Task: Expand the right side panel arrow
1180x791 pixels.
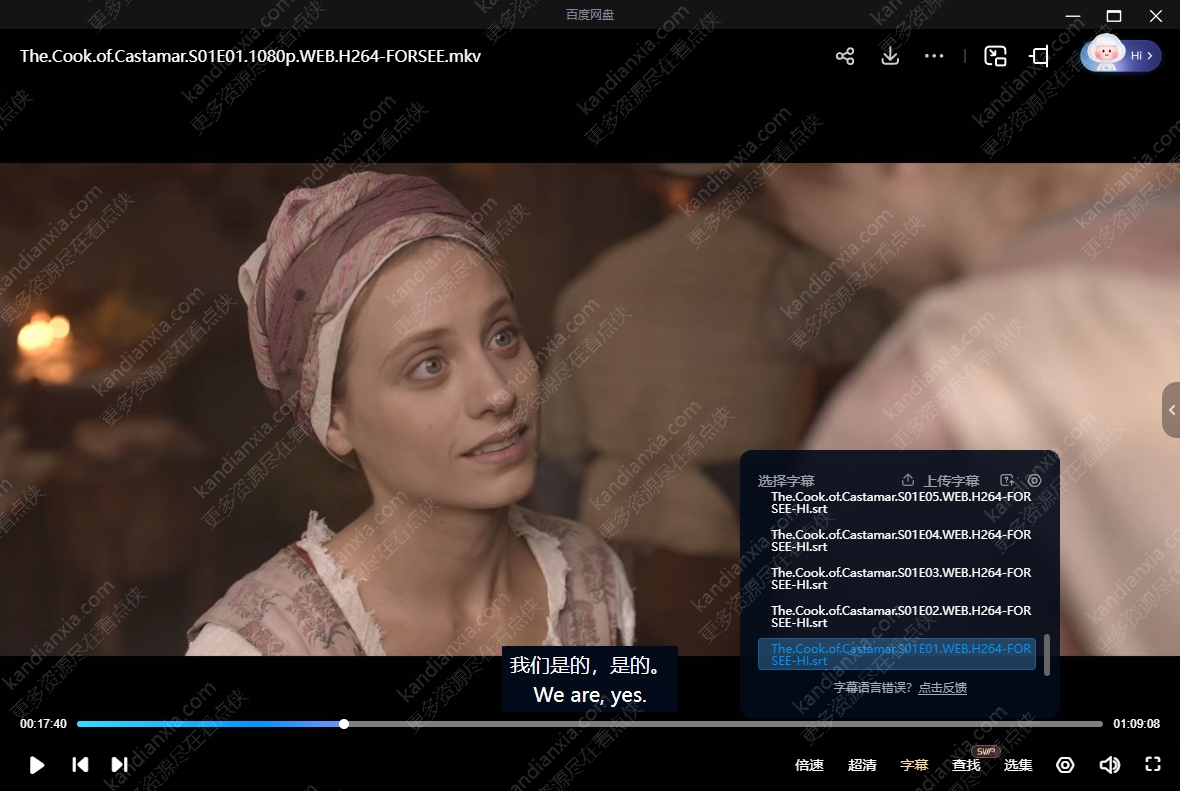Action: pos(1171,410)
